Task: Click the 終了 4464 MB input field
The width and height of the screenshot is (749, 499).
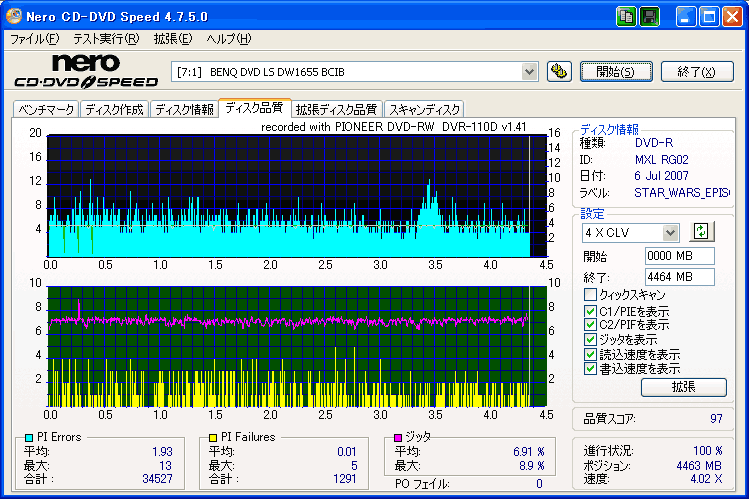Action: (680, 277)
